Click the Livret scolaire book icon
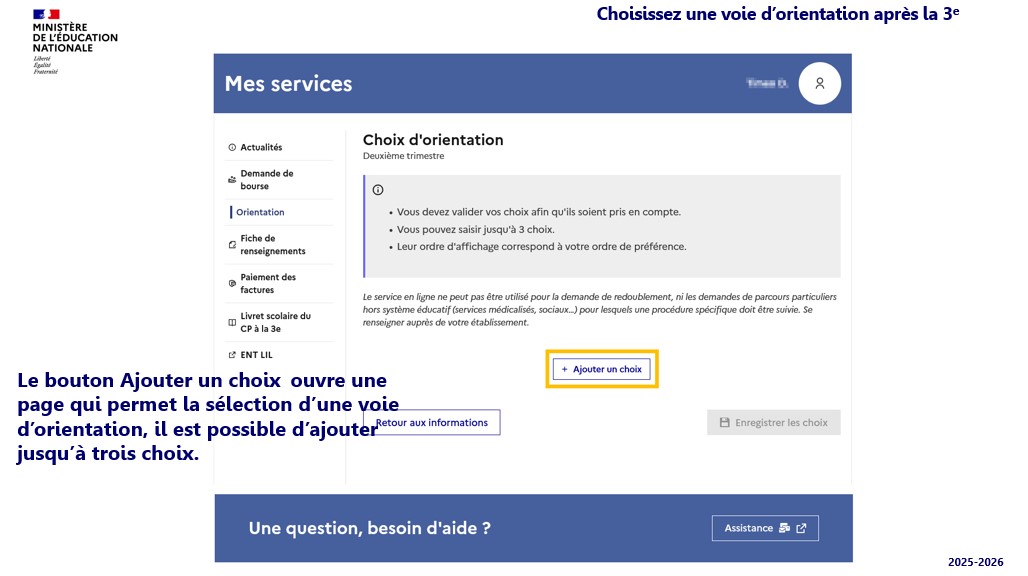Viewport: 1028px width, 576px height. pyautogui.click(x=232, y=323)
